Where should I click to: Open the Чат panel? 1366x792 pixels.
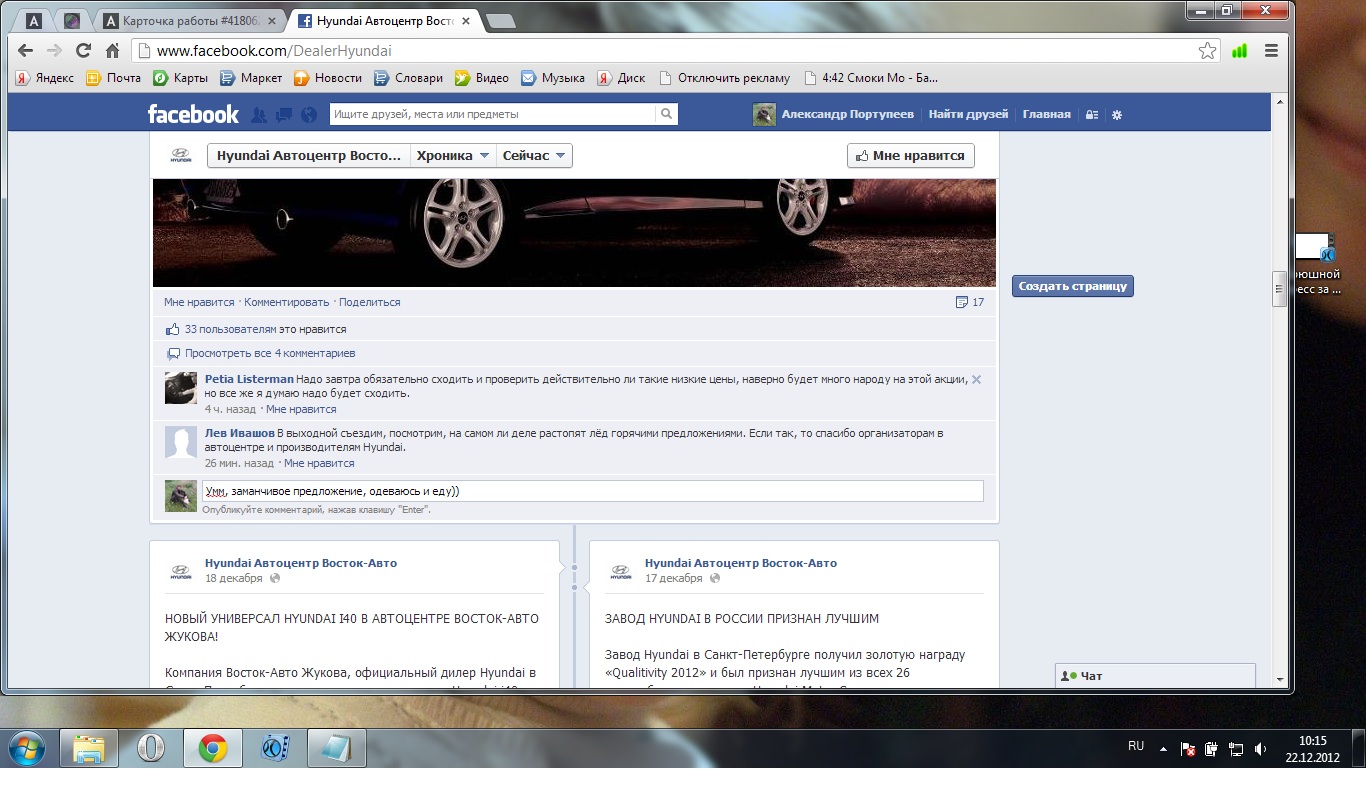pos(1155,676)
